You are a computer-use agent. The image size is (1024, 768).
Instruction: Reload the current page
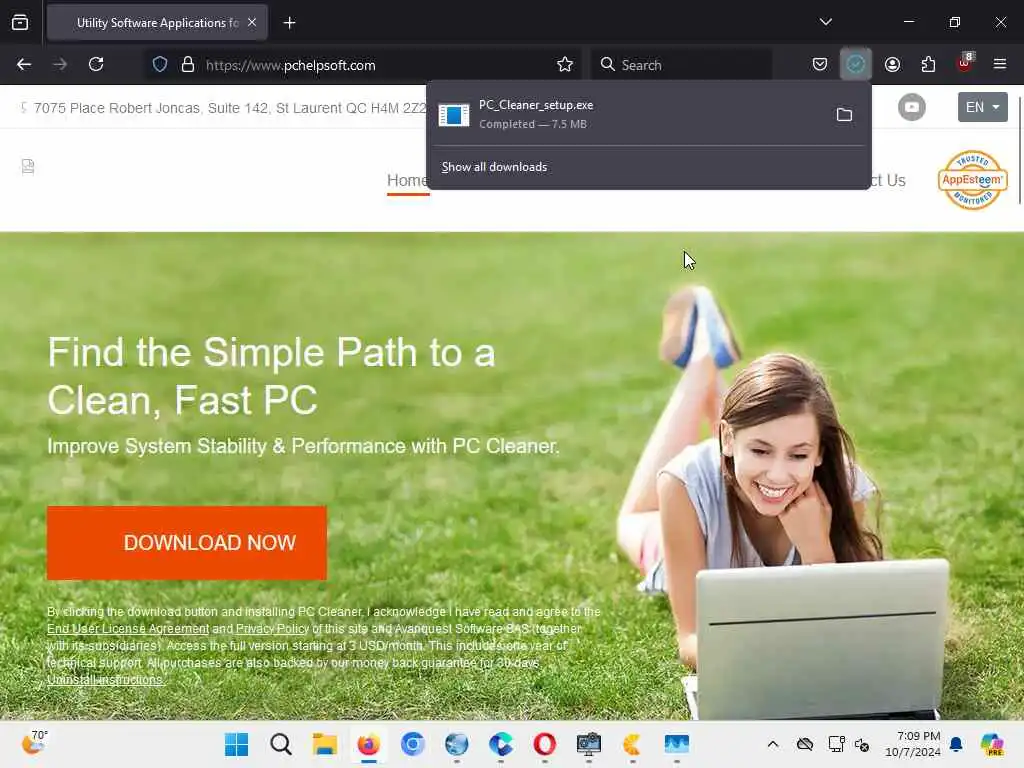point(96,65)
